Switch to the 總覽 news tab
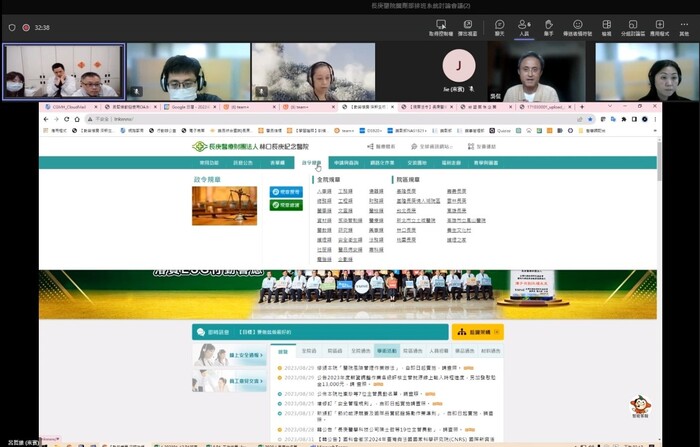The width and height of the screenshot is (700, 447). [283, 351]
